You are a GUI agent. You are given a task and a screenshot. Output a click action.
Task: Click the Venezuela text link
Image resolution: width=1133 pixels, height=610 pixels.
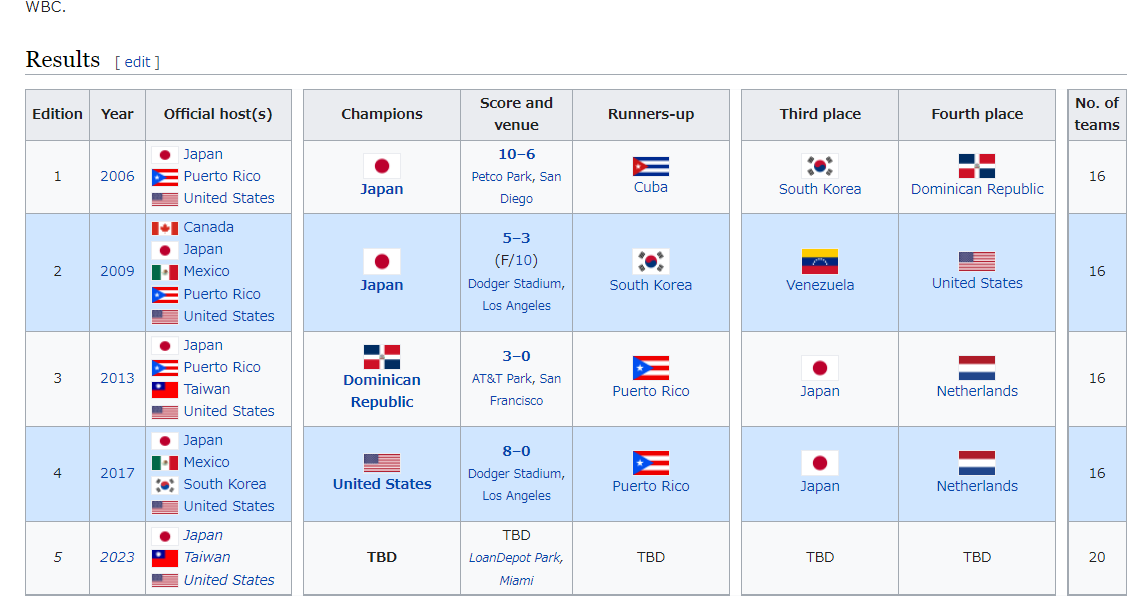[x=820, y=285]
